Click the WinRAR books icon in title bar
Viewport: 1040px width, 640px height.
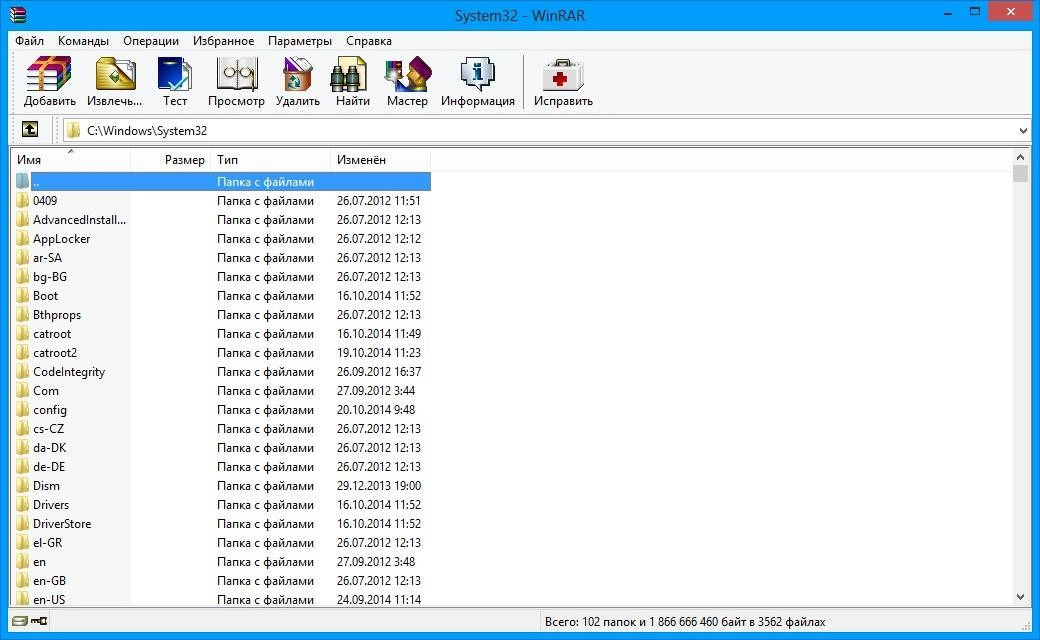tap(17, 14)
